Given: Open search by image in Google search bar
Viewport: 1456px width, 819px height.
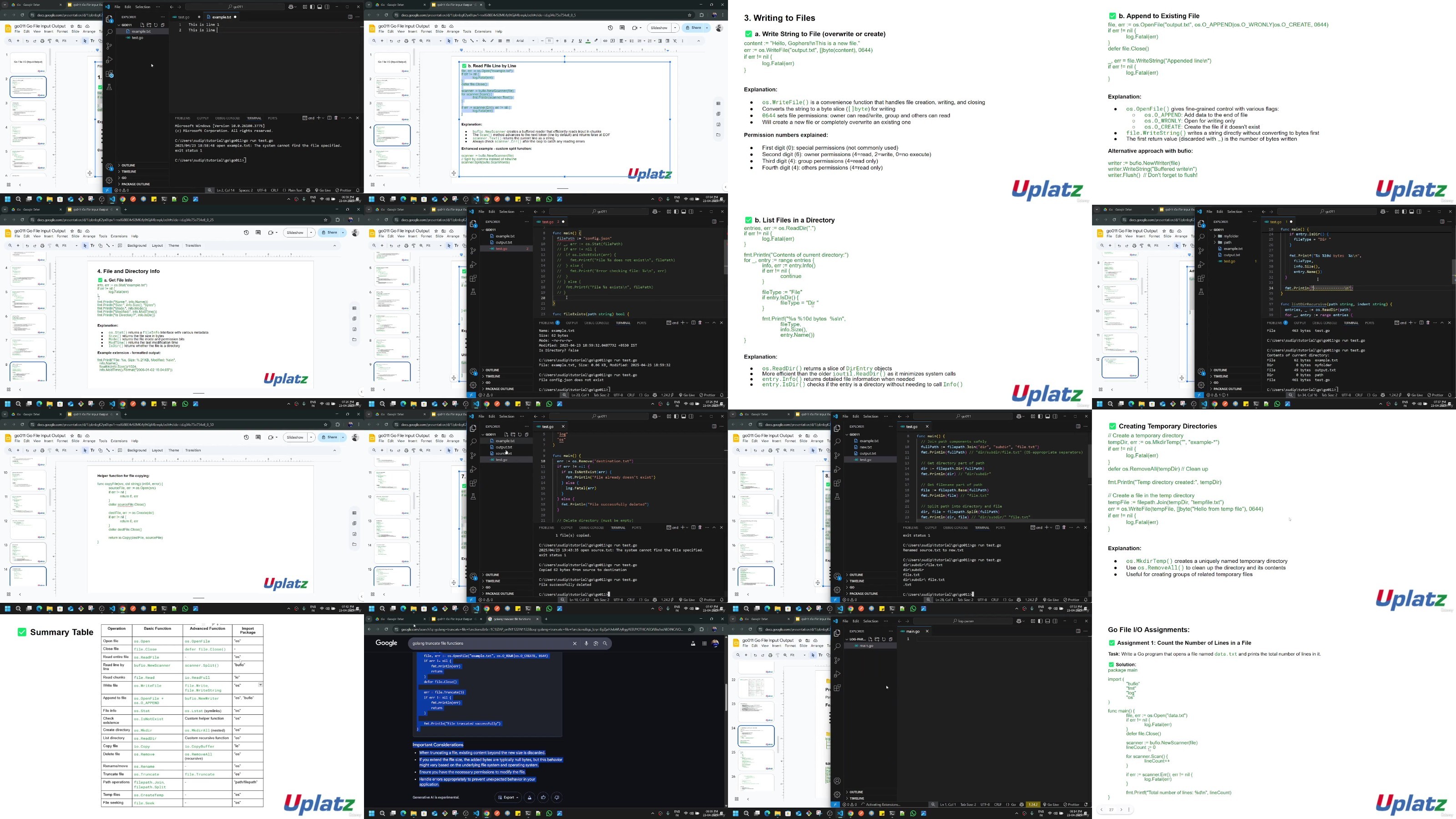Looking at the screenshot, I should click(x=596, y=643).
